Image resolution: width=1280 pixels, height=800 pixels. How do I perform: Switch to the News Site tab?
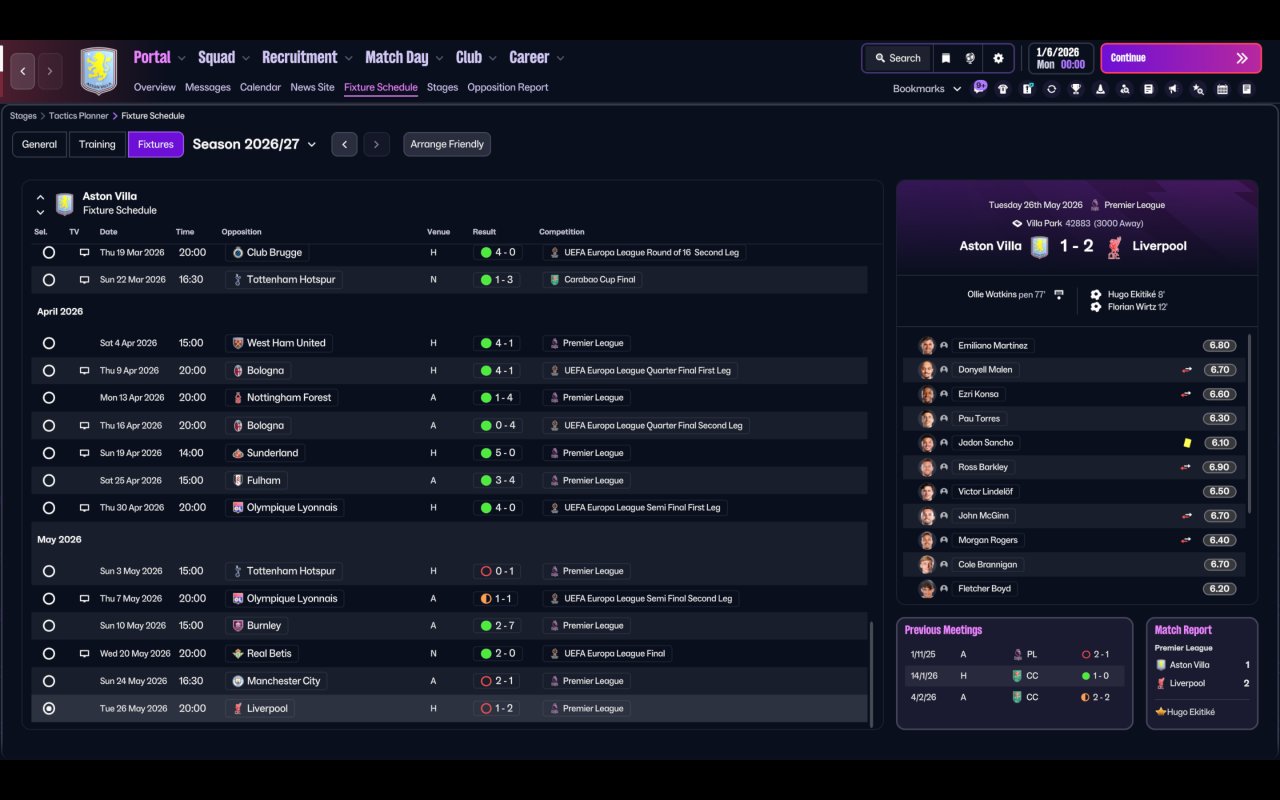pos(312,87)
